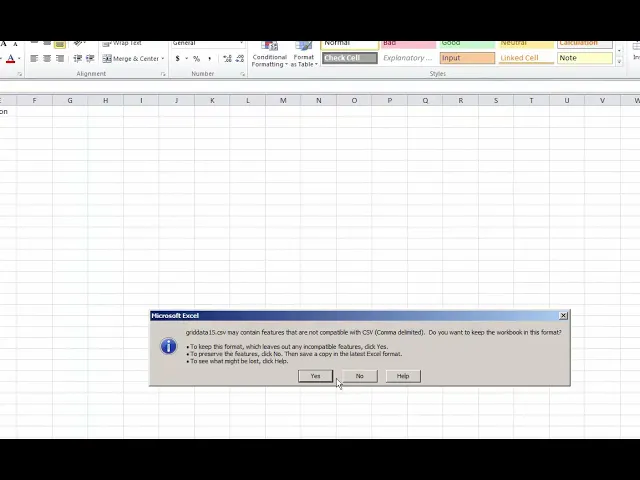Click the Merge & Center icon
640x480 pixels.
pyautogui.click(x=108, y=58)
